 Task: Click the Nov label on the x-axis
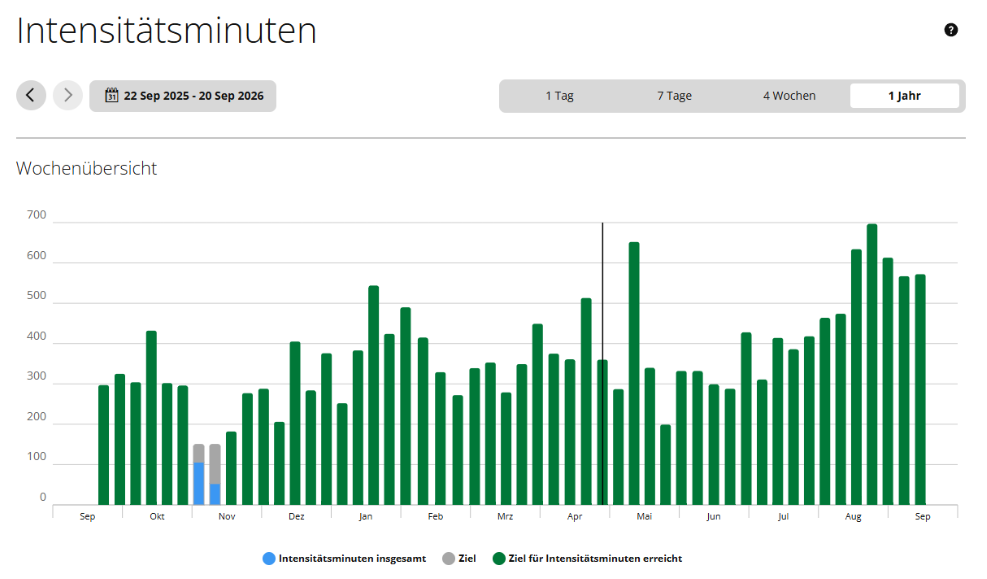pos(227,516)
